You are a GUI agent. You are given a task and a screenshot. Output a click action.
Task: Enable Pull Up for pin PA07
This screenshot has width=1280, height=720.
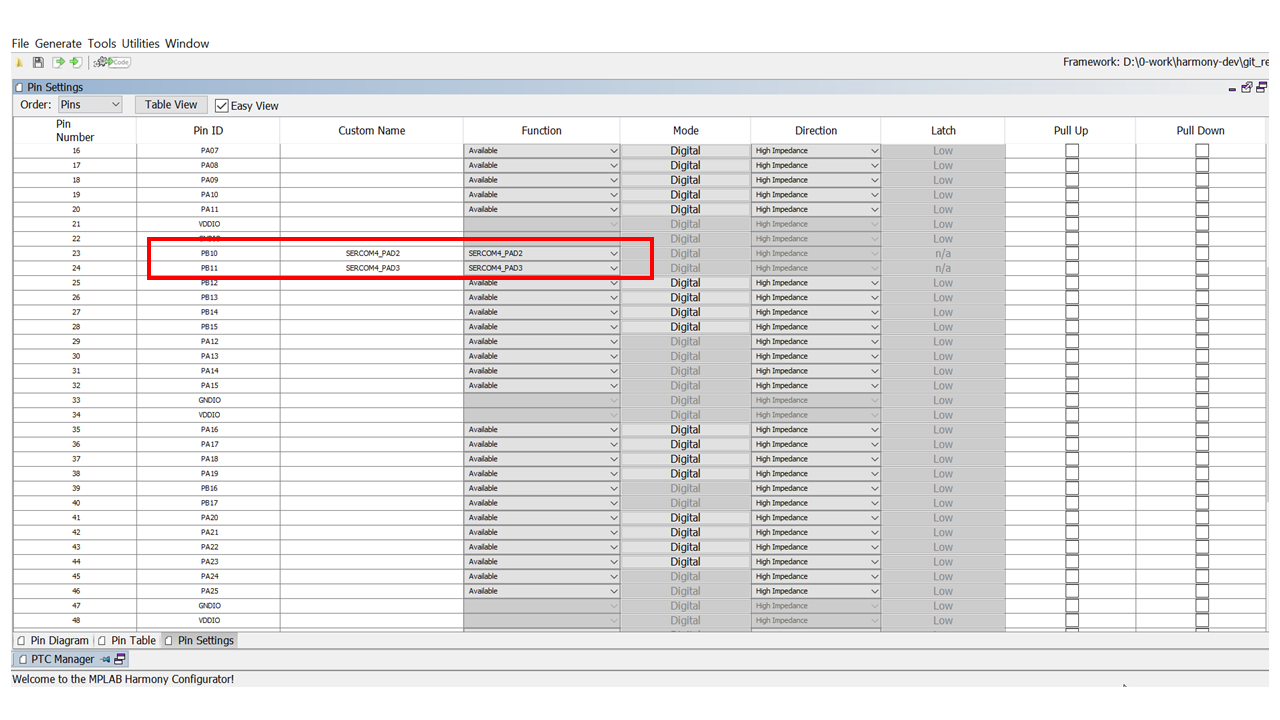coord(1072,151)
